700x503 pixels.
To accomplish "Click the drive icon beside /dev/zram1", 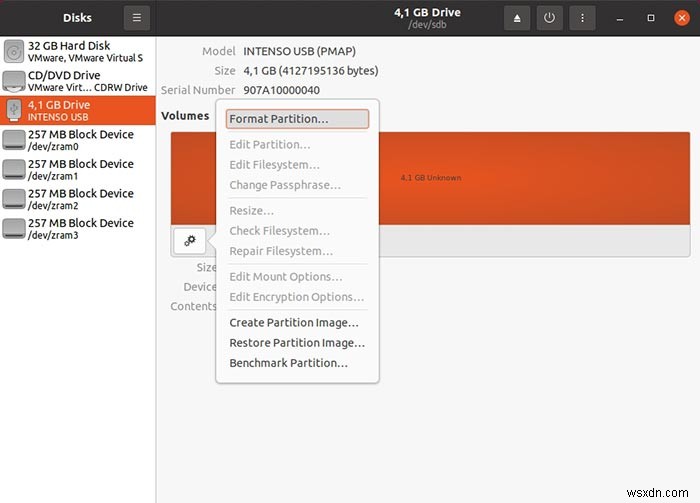I will (x=14, y=170).
